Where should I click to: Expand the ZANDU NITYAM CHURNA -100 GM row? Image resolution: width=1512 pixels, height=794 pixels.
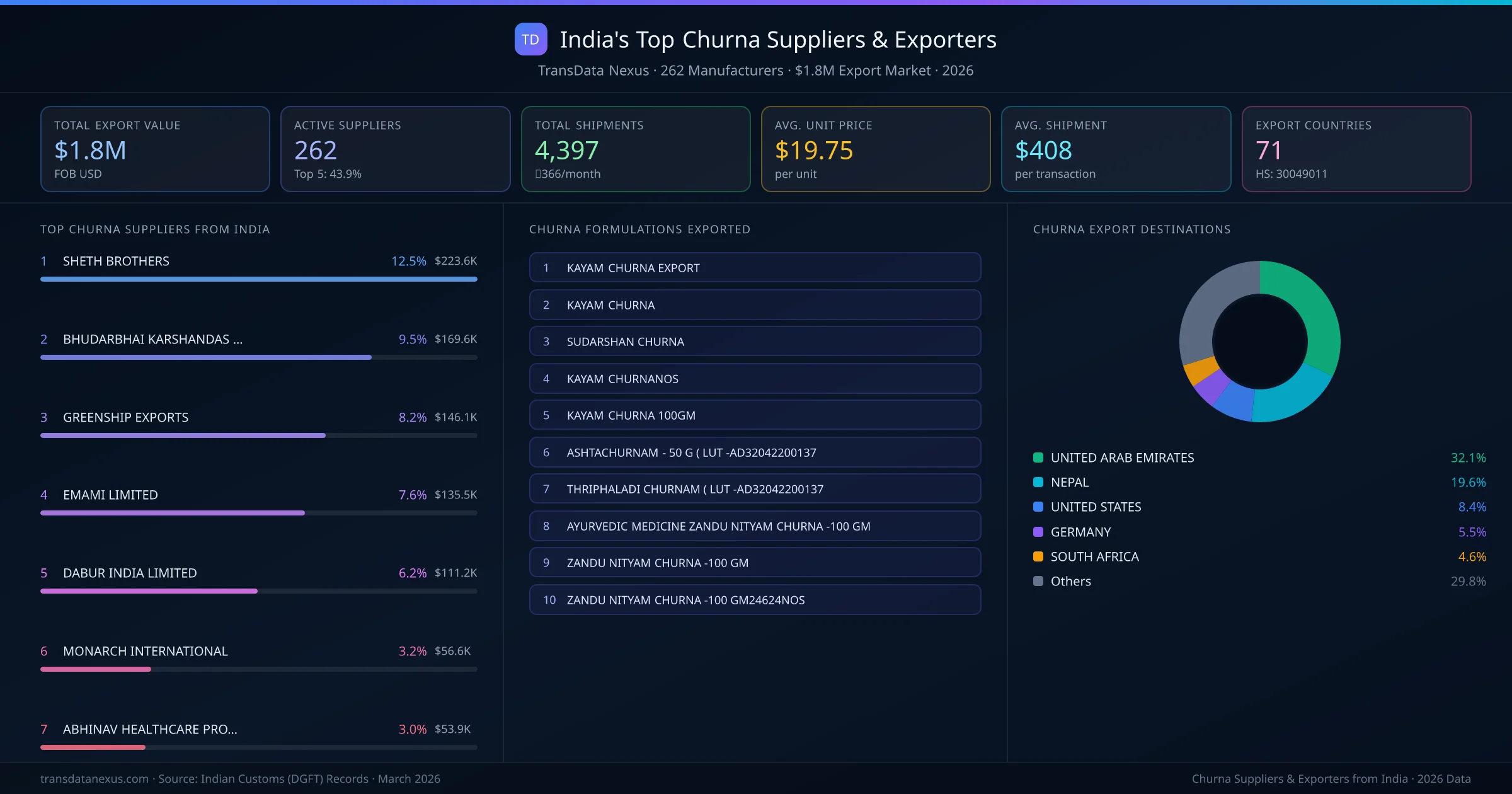click(755, 563)
